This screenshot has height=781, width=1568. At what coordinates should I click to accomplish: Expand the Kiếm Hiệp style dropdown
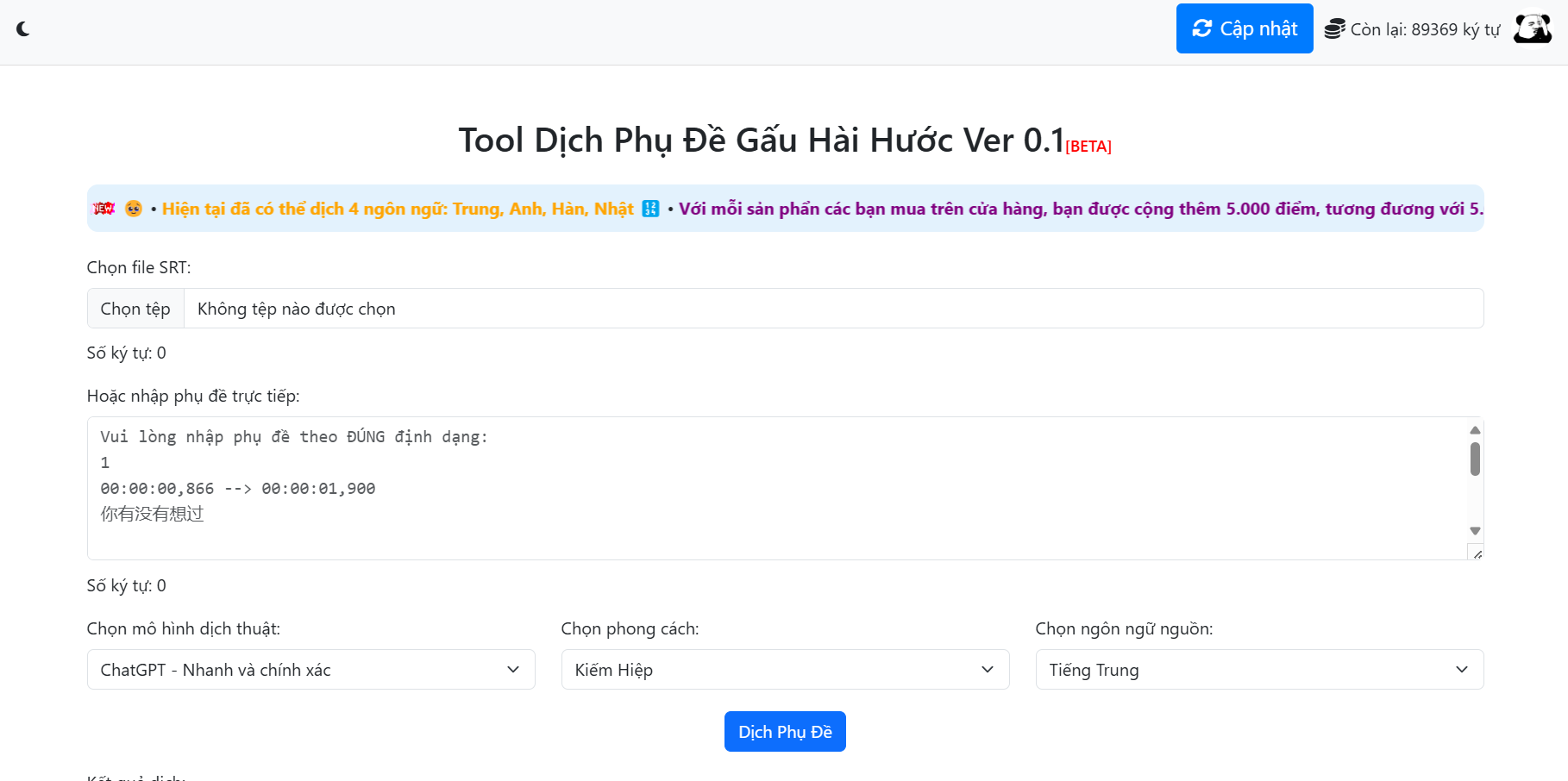(785, 670)
